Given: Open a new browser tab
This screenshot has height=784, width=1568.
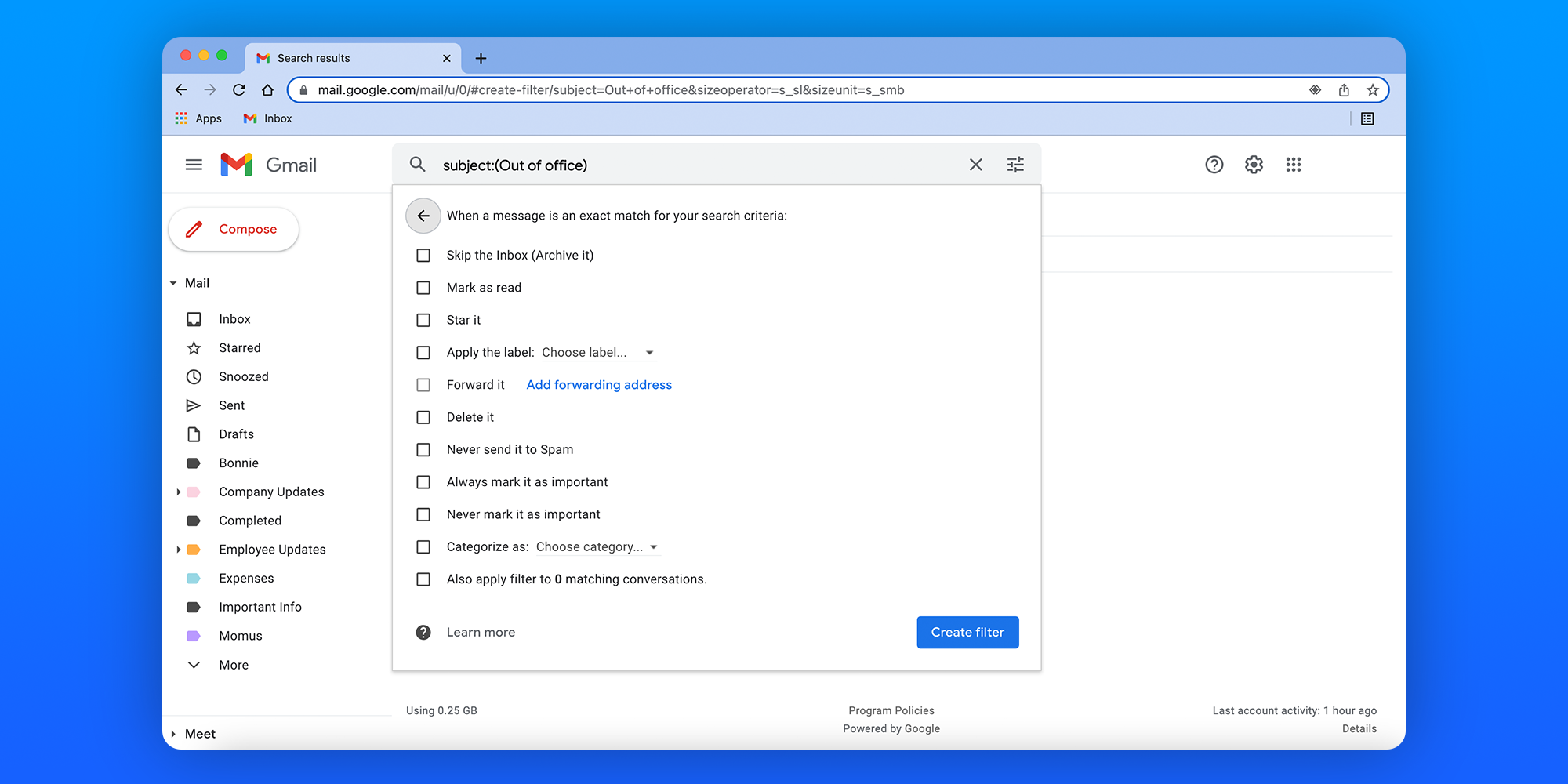Looking at the screenshot, I should point(481,58).
